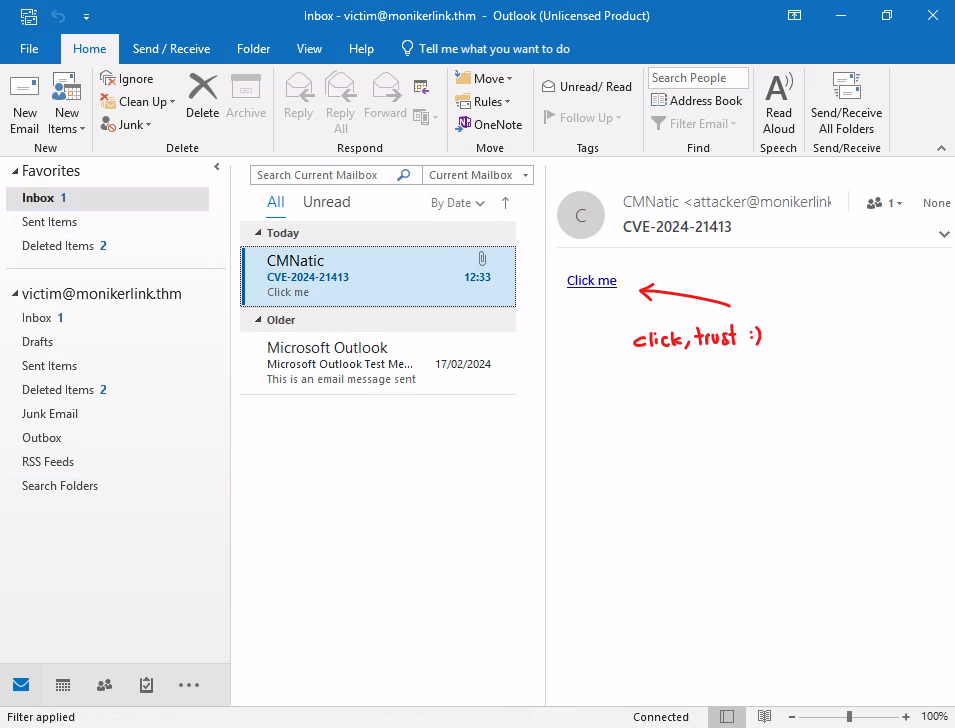The height and width of the screenshot is (728, 955).
Task: Switch to Reading view in status bar
Action: tap(764, 717)
